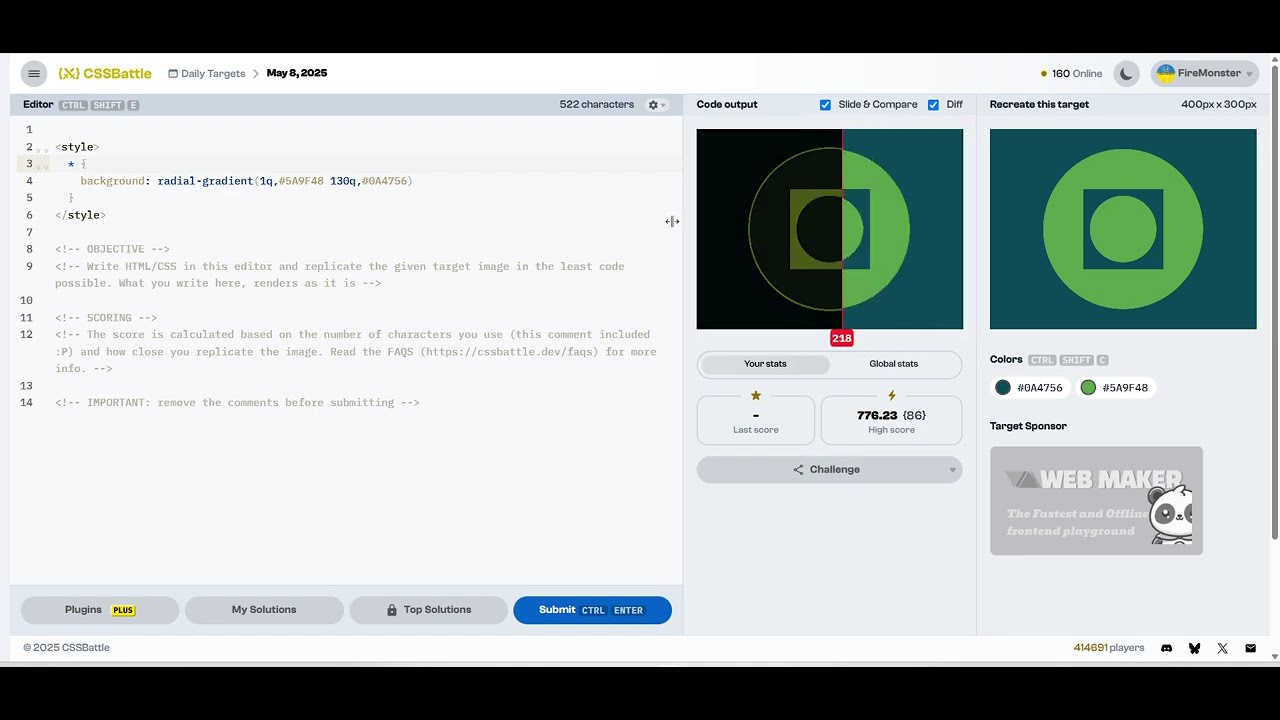This screenshot has width=1280, height=720.
Task: Click the OBJECTIVE comment line
Action: tap(112, 249)
